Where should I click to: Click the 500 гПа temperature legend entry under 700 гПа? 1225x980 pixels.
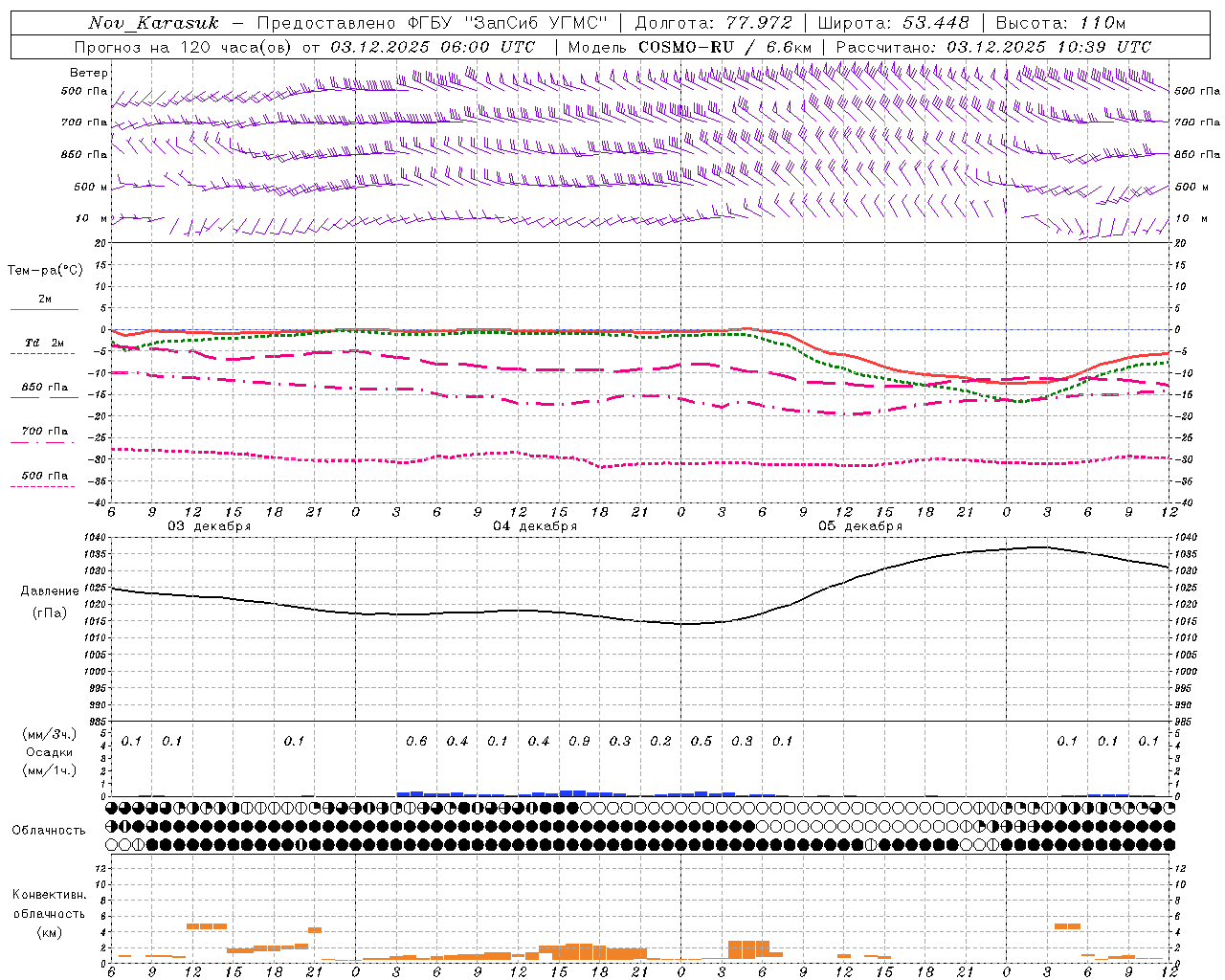pyautogui.click(x=45, y=476)
